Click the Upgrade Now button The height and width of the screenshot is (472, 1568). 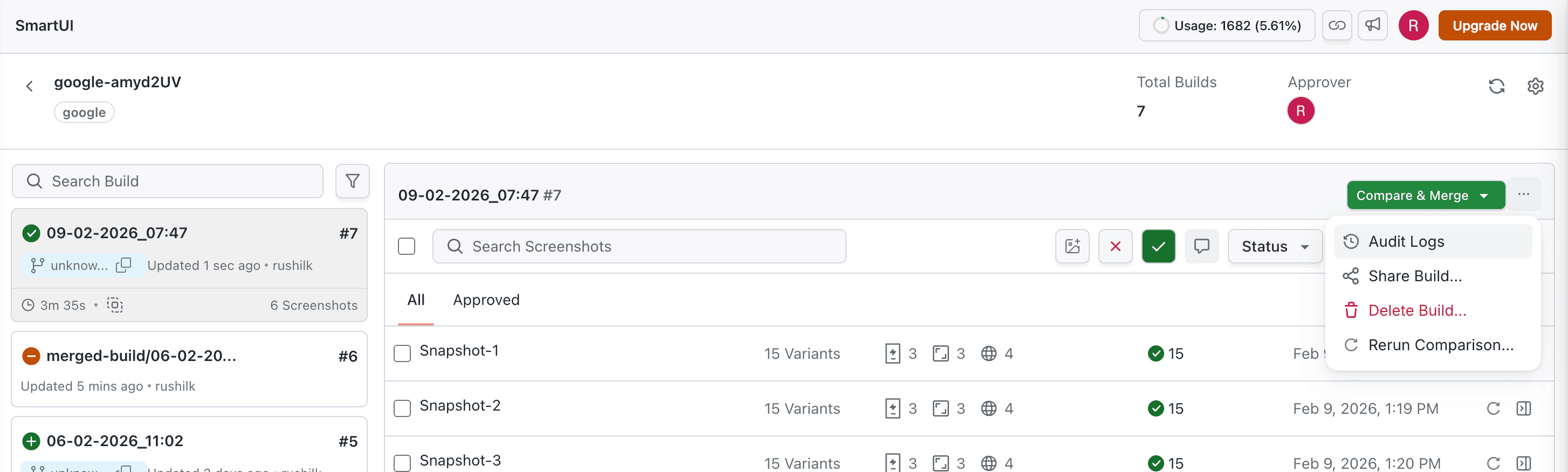click(x=1494, y=25)
